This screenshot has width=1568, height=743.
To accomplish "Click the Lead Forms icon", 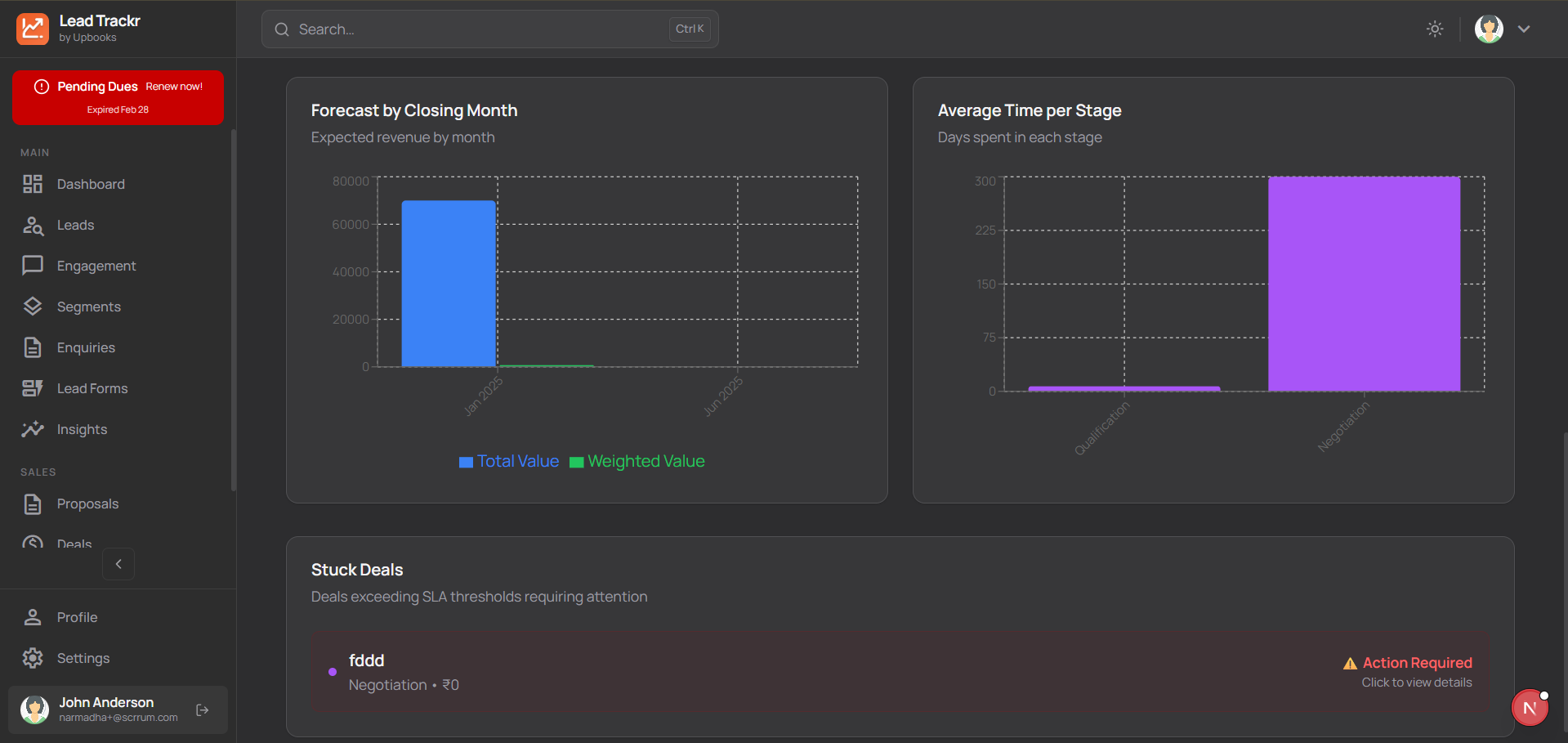I will [x=33, y=388].
